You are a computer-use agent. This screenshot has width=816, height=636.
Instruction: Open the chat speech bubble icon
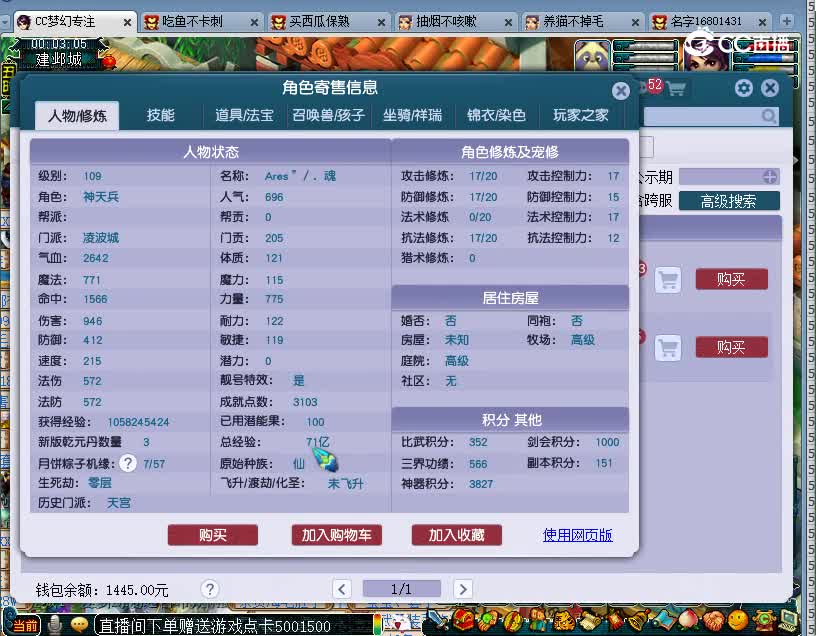[x=79, y=625]
